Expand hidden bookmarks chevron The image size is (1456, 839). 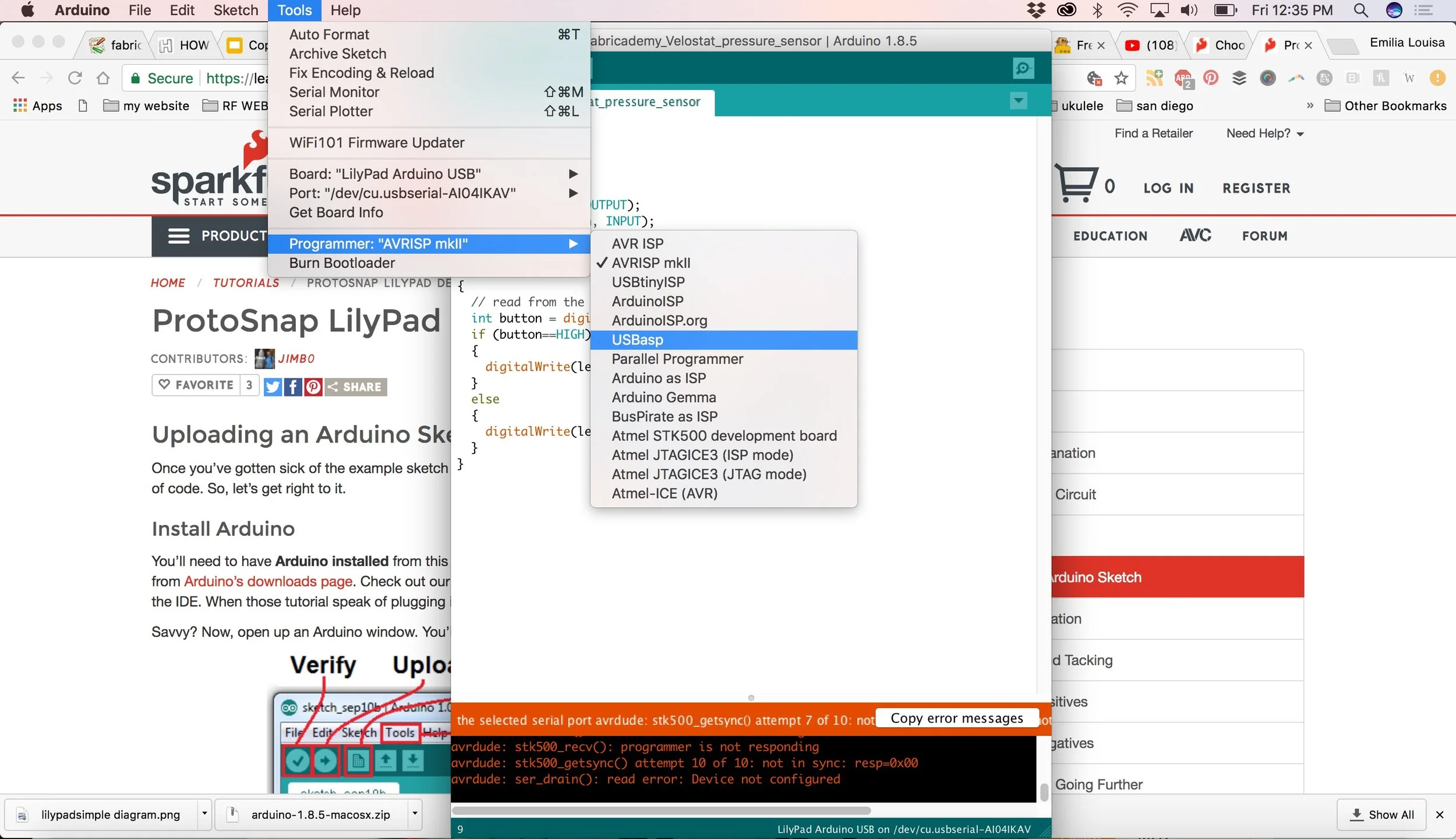tap(1310, 105)
